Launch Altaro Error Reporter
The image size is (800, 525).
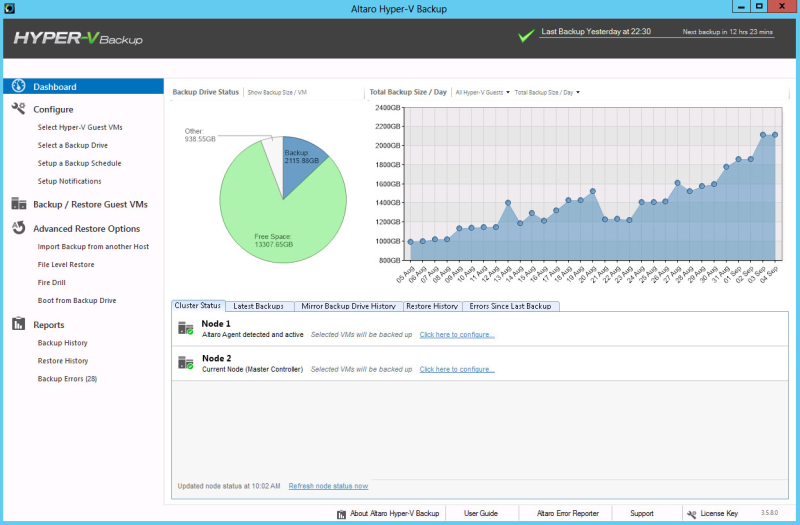[x=567, y=513]
